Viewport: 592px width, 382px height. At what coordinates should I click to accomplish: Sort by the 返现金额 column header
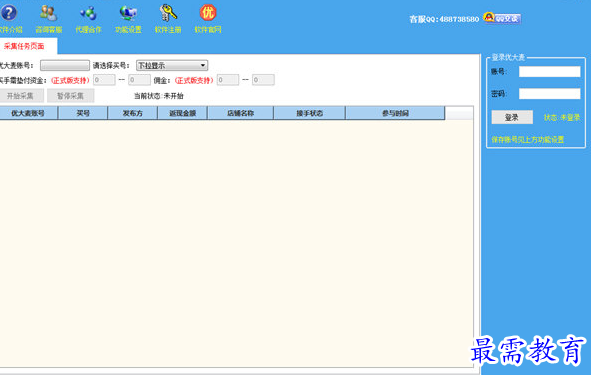182,113
